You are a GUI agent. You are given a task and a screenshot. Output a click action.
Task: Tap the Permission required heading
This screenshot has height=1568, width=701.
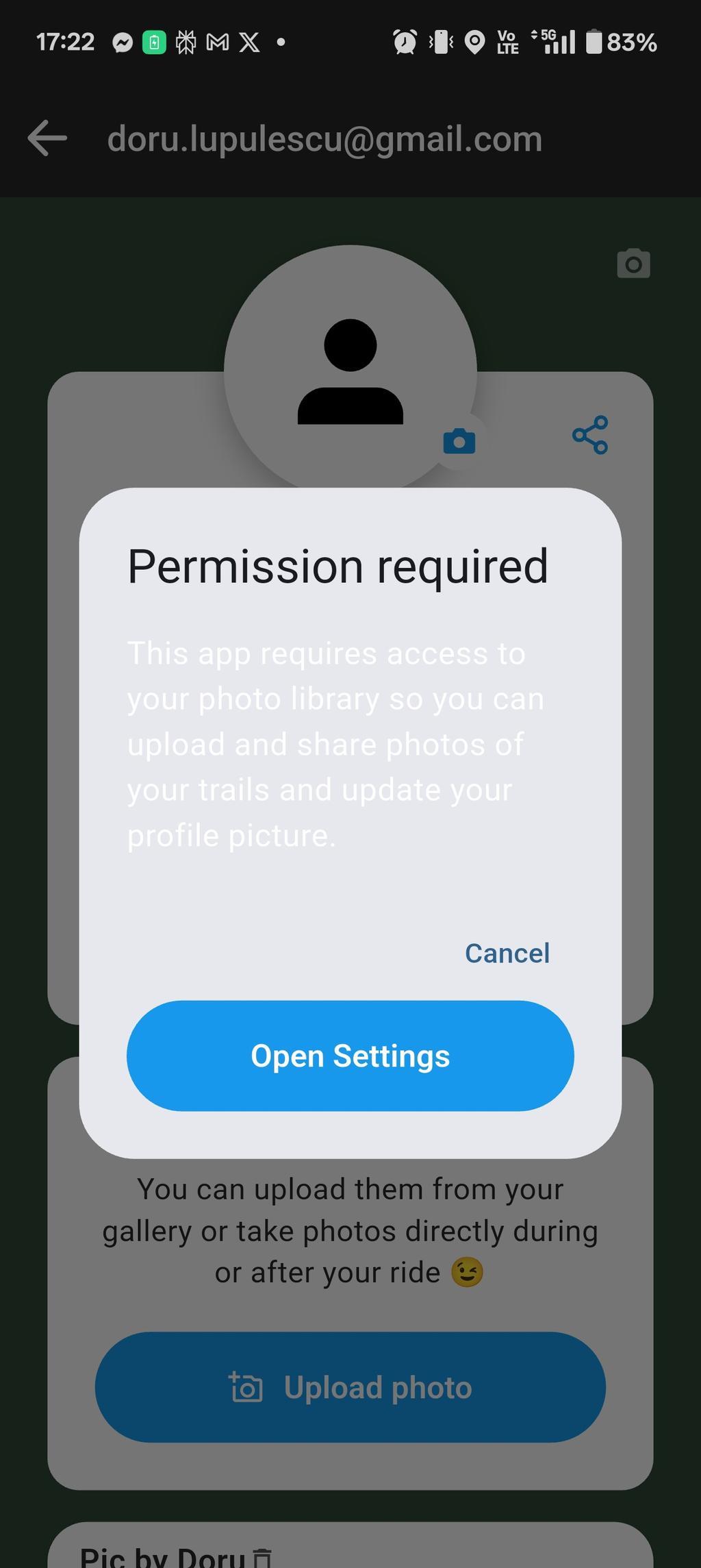point(338,567)
